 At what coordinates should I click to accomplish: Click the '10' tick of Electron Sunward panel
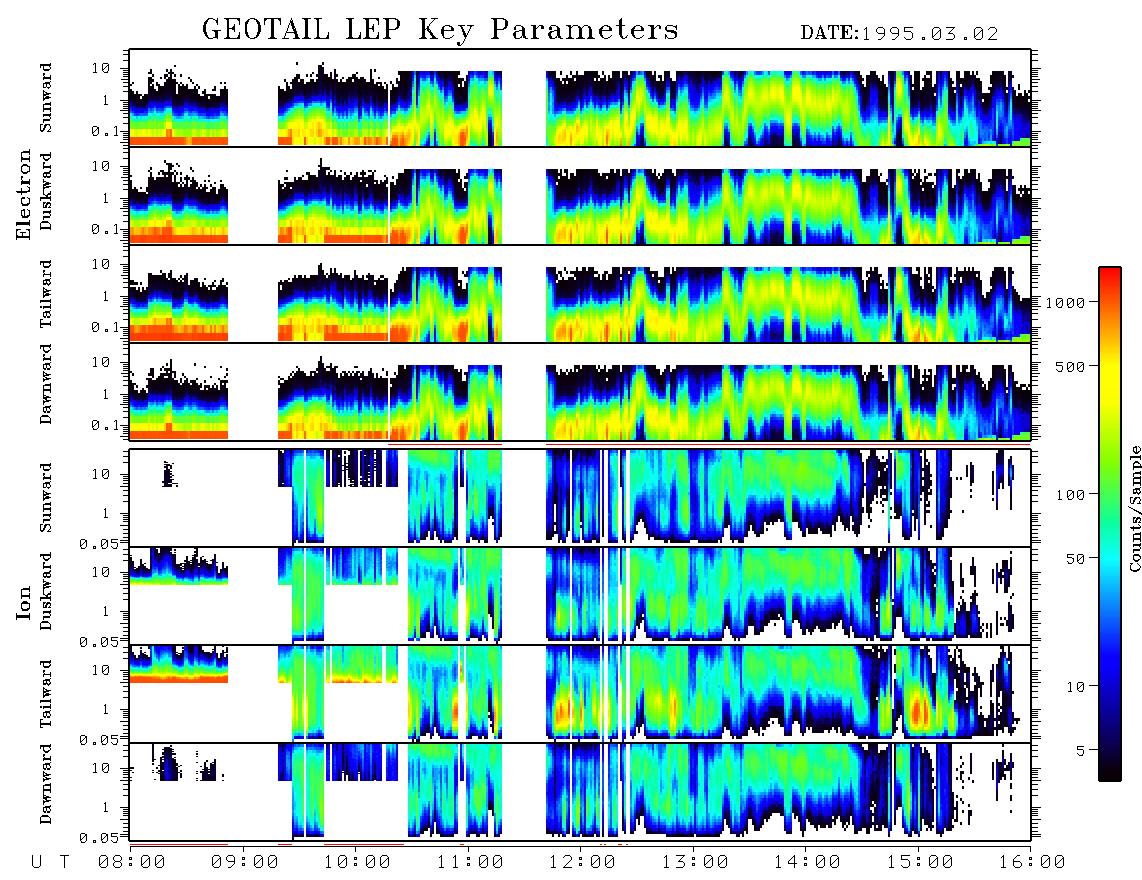point(101,68)
